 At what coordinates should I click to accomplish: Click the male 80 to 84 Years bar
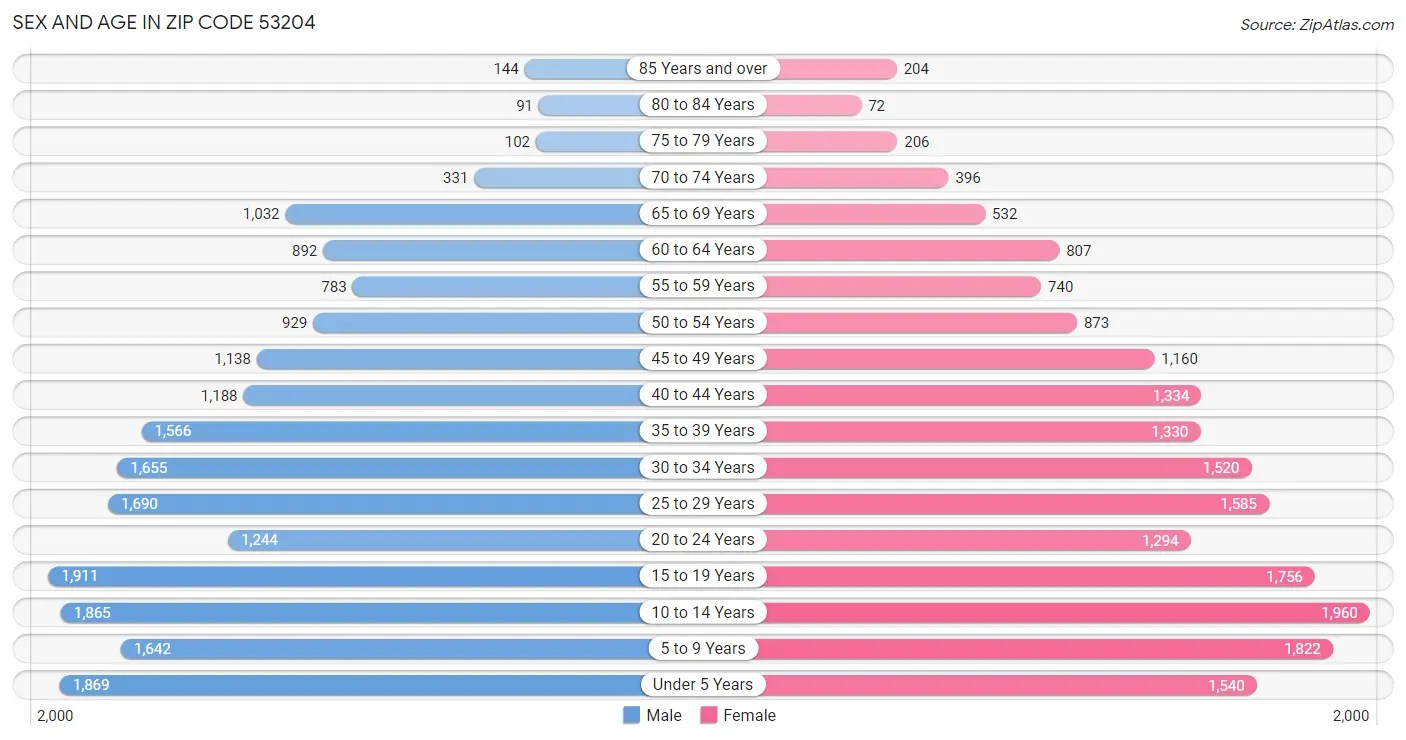tap(588, 105)
